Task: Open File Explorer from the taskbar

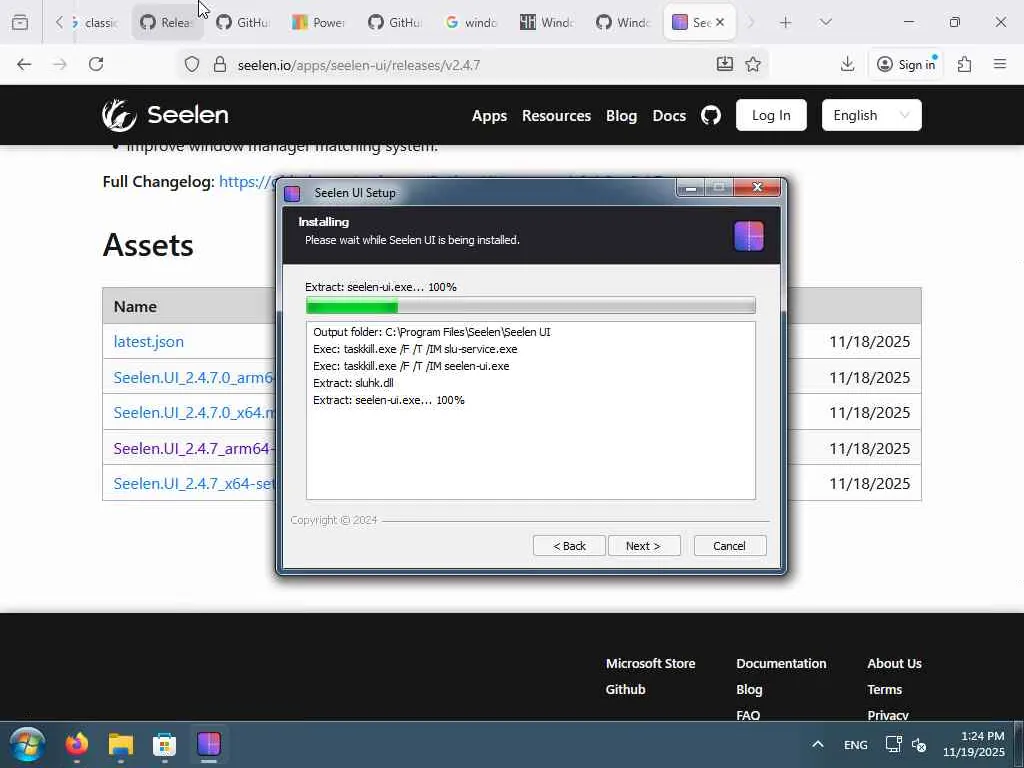Action: click(121, 744)
